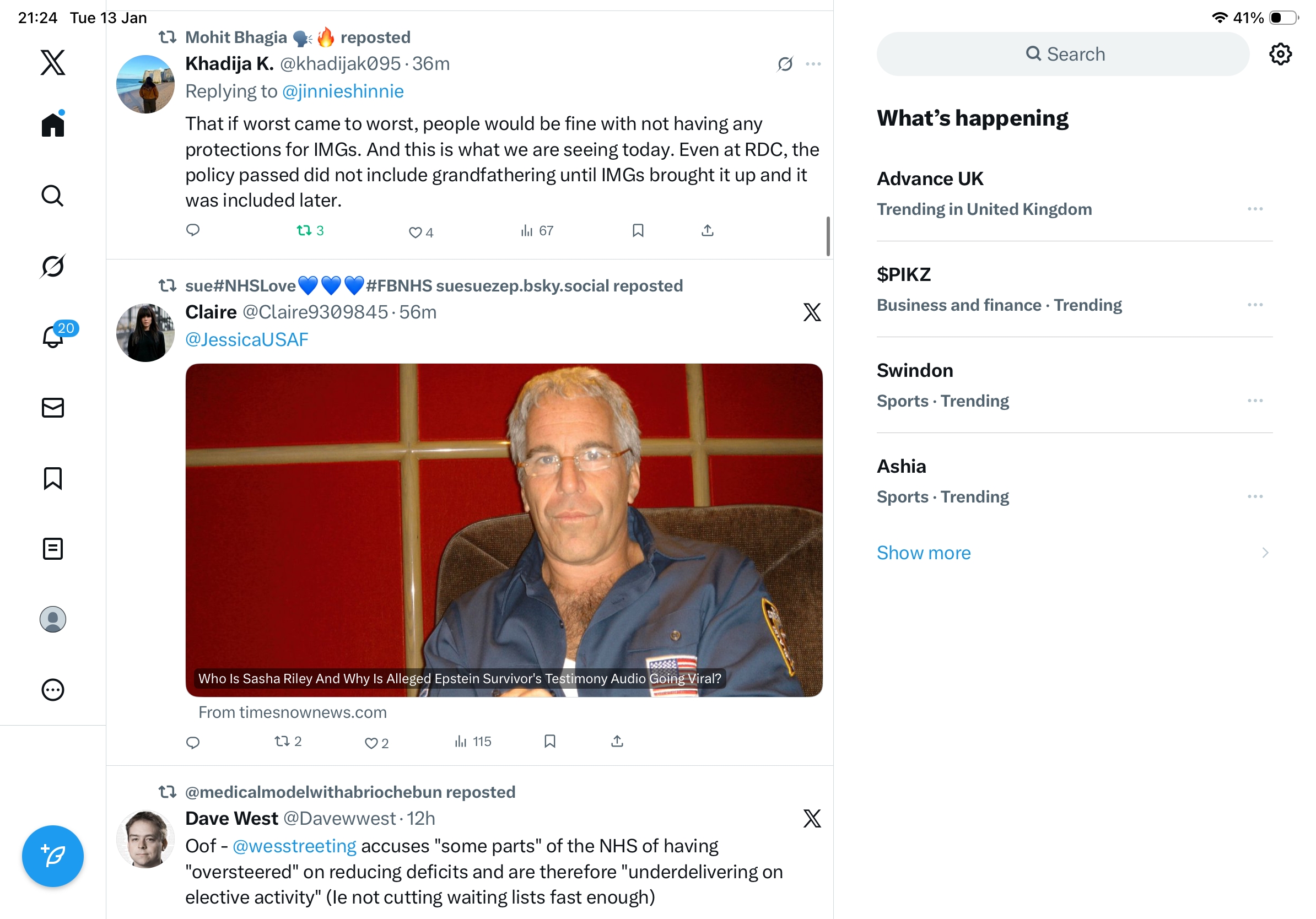Image resolution: width=1316 pixels, height=919 pixels.
Task: Open more options on Khadija K.'s post
Action: (x=813, y=63)
